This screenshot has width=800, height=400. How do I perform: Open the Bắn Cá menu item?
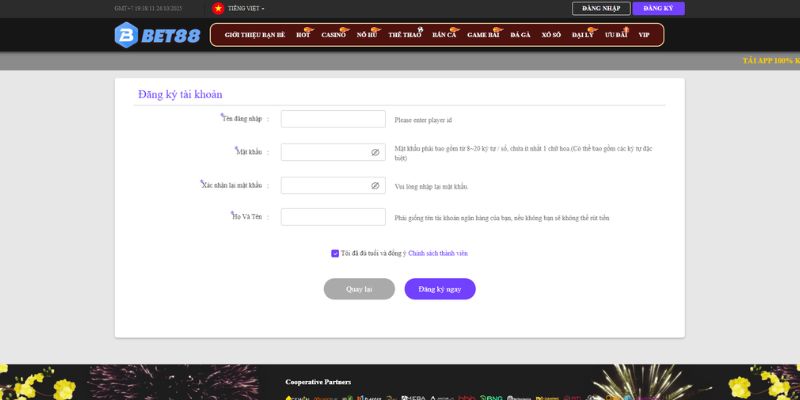pyautogui.click(x=444, y=35)
